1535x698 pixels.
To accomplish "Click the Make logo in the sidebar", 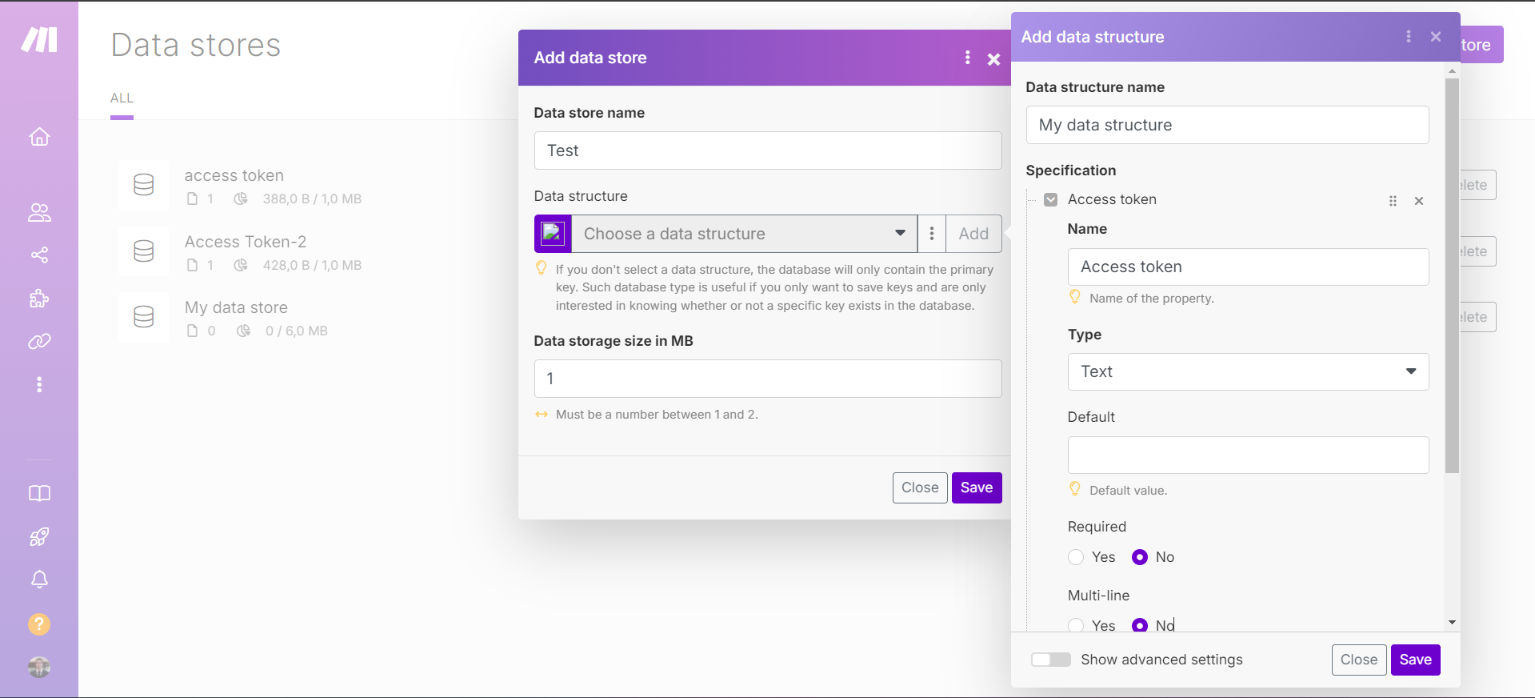I will click(x=39, y=39).
